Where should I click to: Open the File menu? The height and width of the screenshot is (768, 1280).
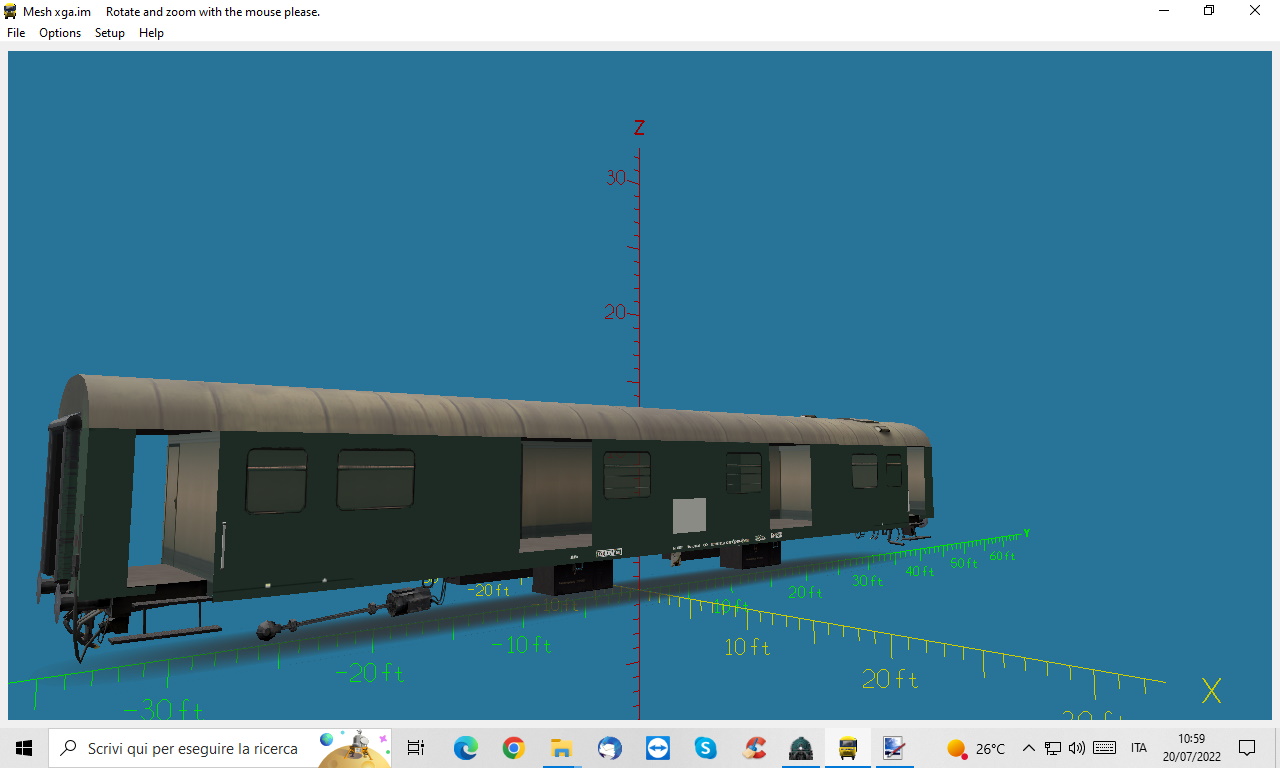16,33
